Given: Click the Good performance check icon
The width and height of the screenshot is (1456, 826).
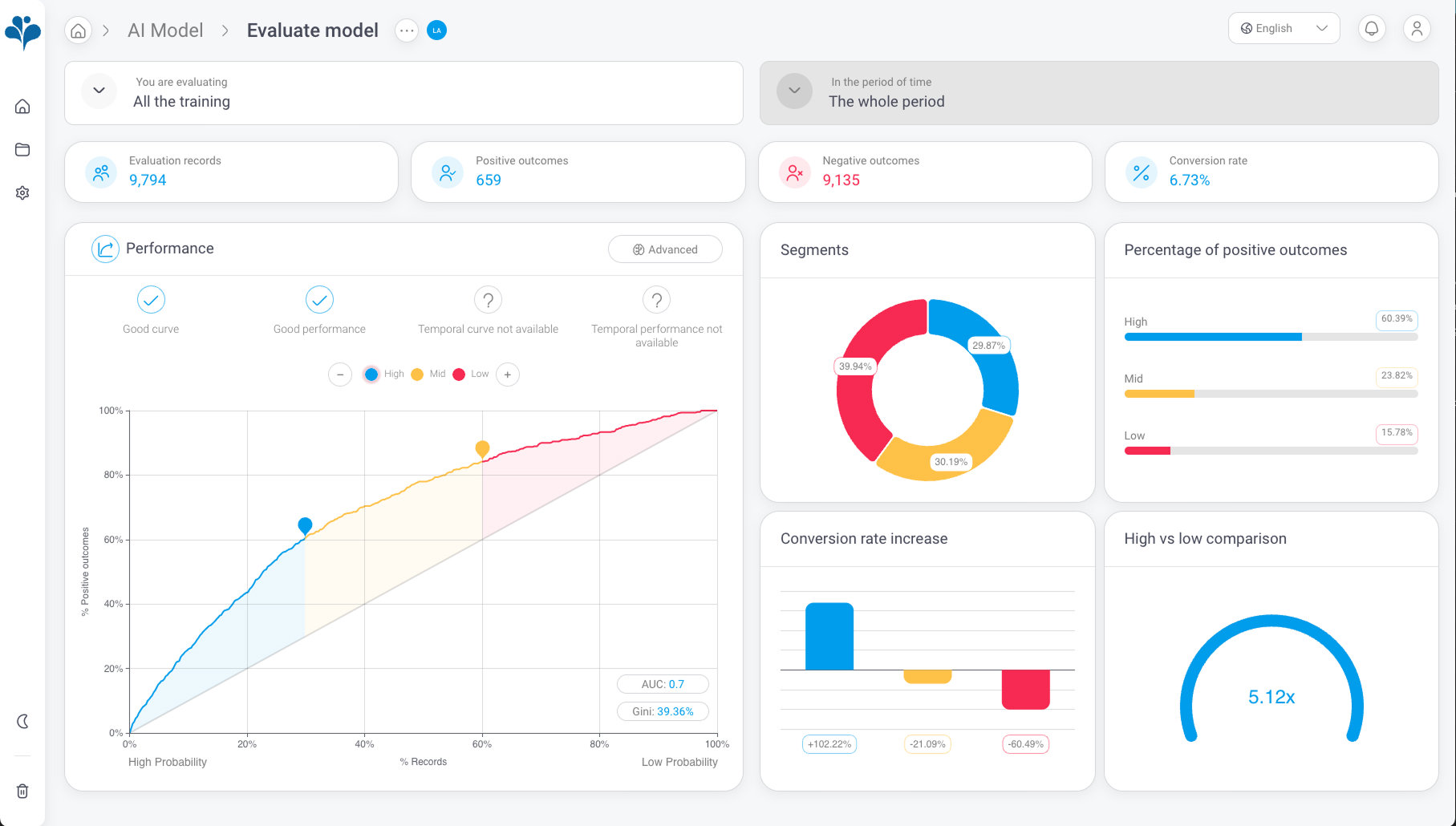Looking at the screenshot, I should coord(319,300).
